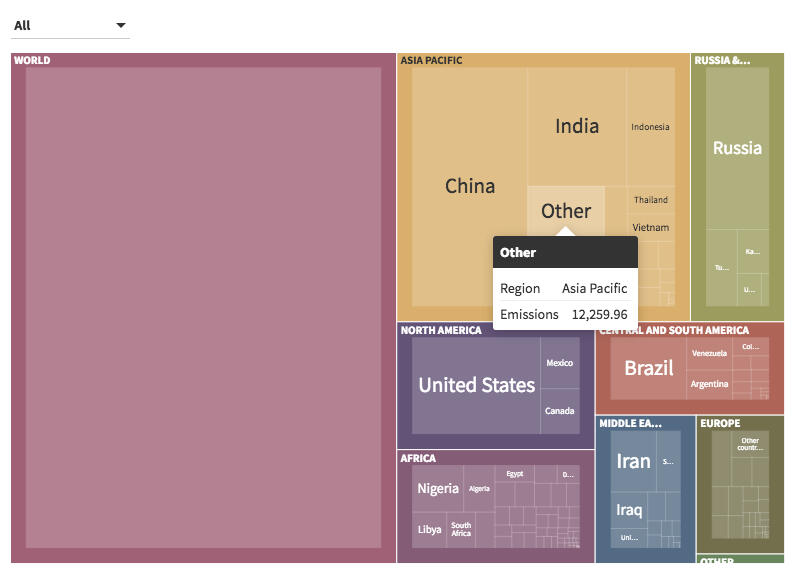Click the Asia Pacific region header
The width and height of the screenshot is (796, 575).
(x=432, y=60)
